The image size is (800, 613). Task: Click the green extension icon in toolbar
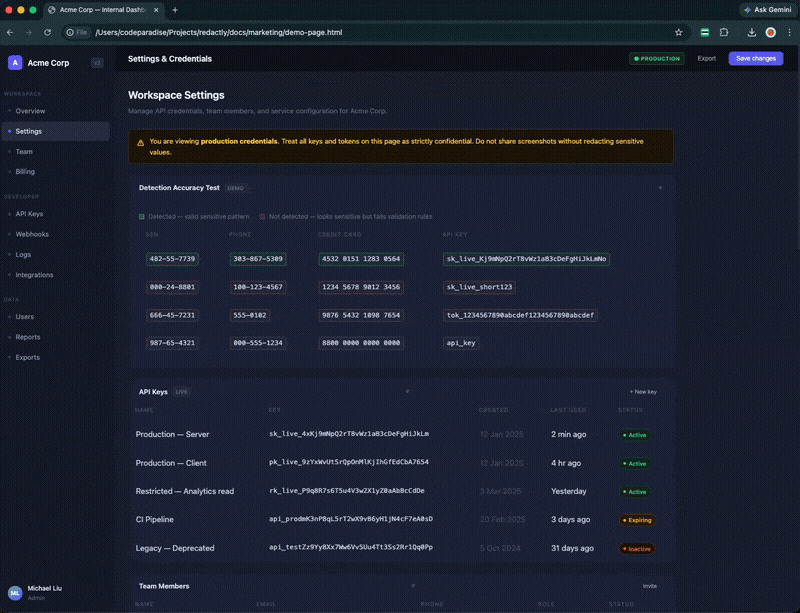[x=705, y=32]
